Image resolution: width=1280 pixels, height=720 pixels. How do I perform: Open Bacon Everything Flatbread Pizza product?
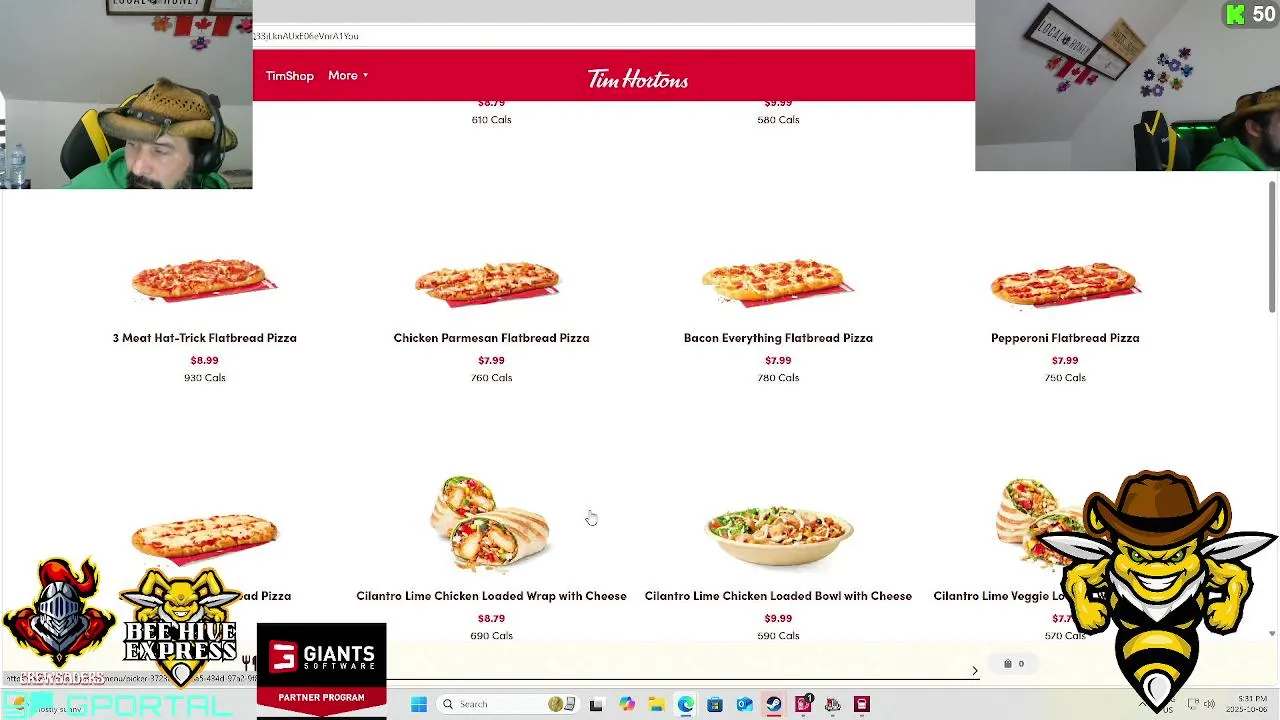[778, 338]
